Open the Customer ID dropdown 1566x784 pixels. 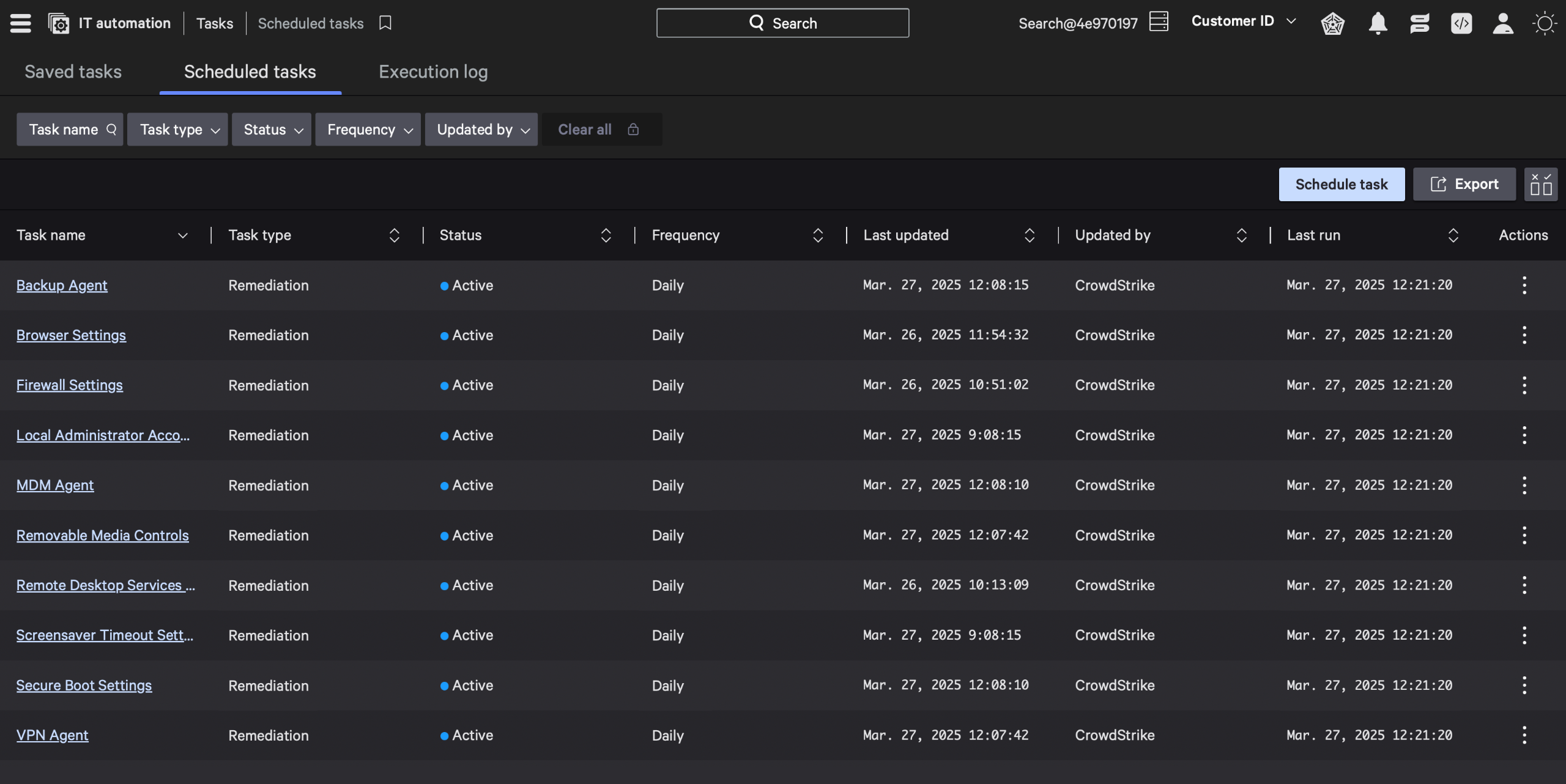[x=1244, y=21]
